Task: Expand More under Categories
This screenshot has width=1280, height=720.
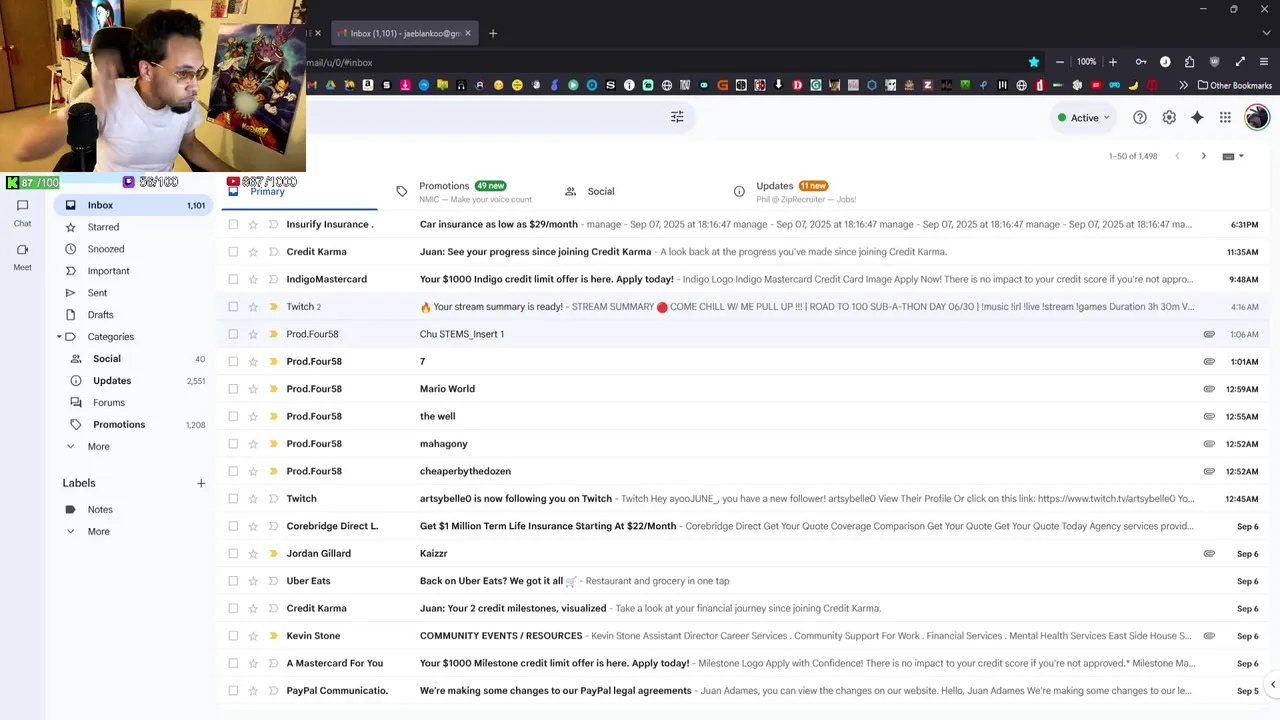Action: pyautogui.click(x=98, y=447)
